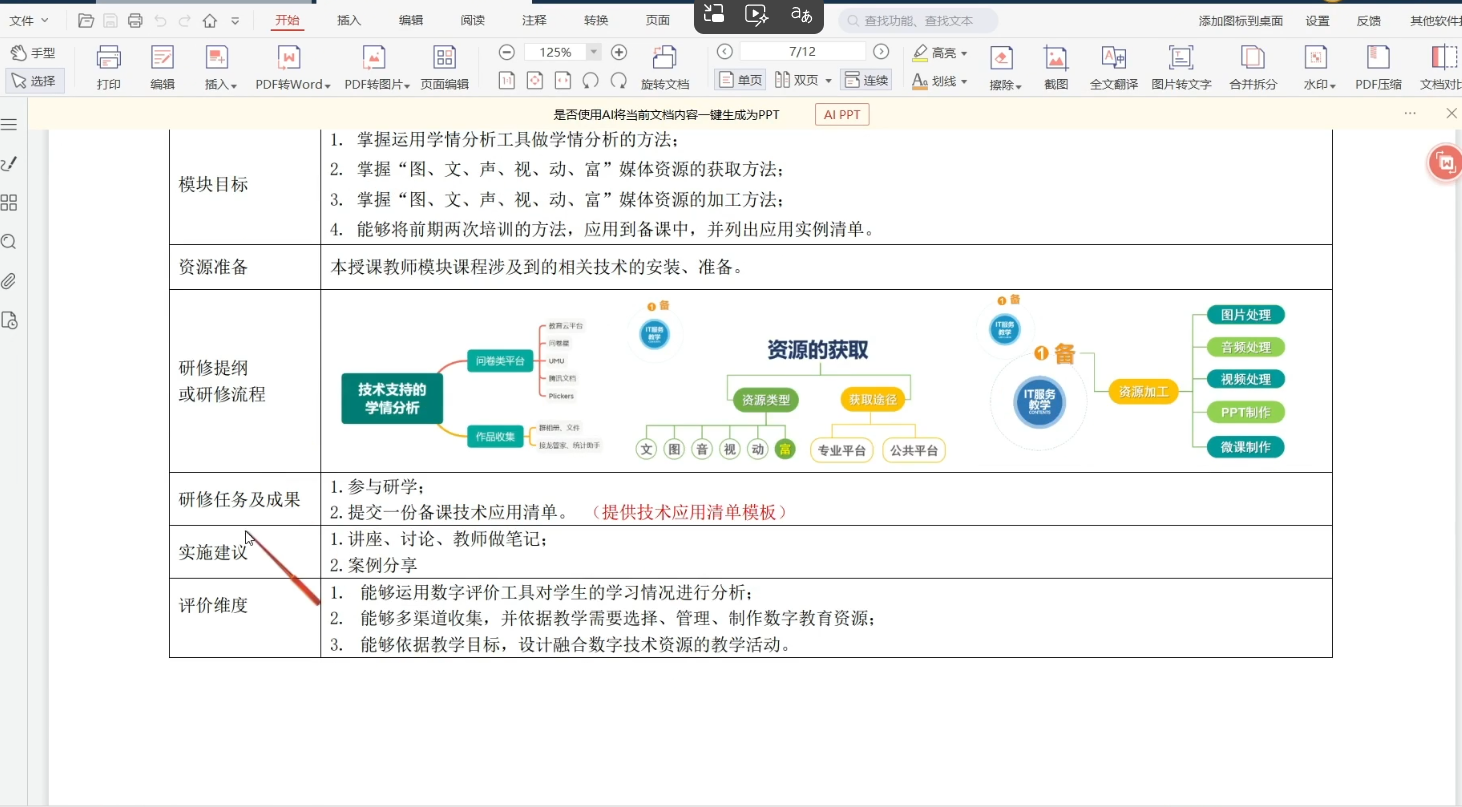Expand the 水印 watermark dropdown
1462x807 pixels.
tap(1333, 86)
